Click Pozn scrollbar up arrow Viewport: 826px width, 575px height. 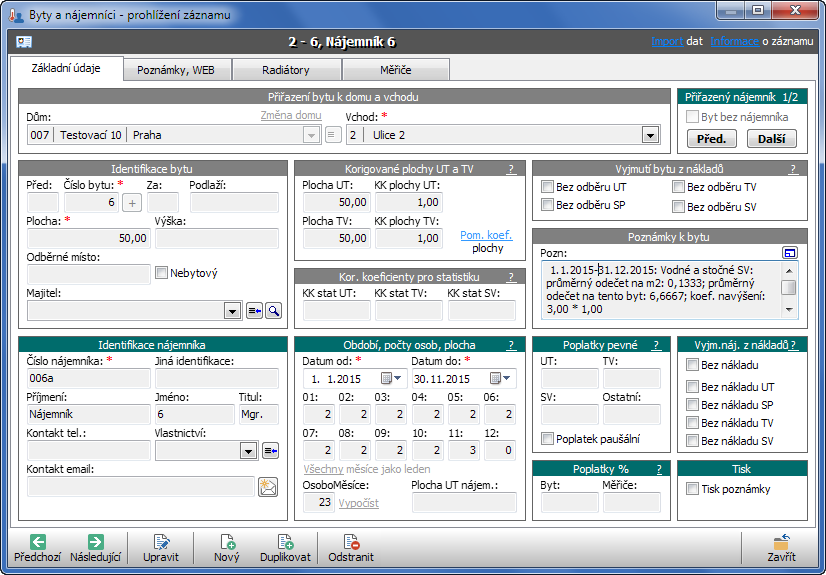pos(789,271)
